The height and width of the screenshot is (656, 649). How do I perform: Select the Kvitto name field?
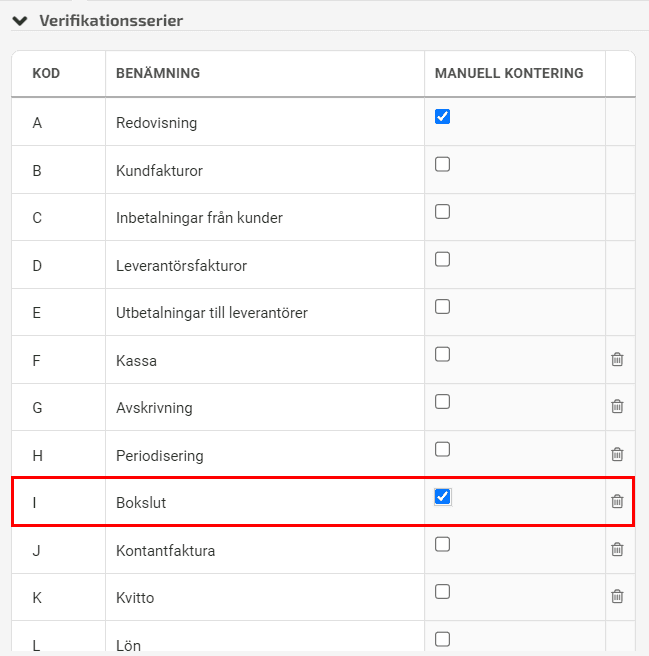265,597
